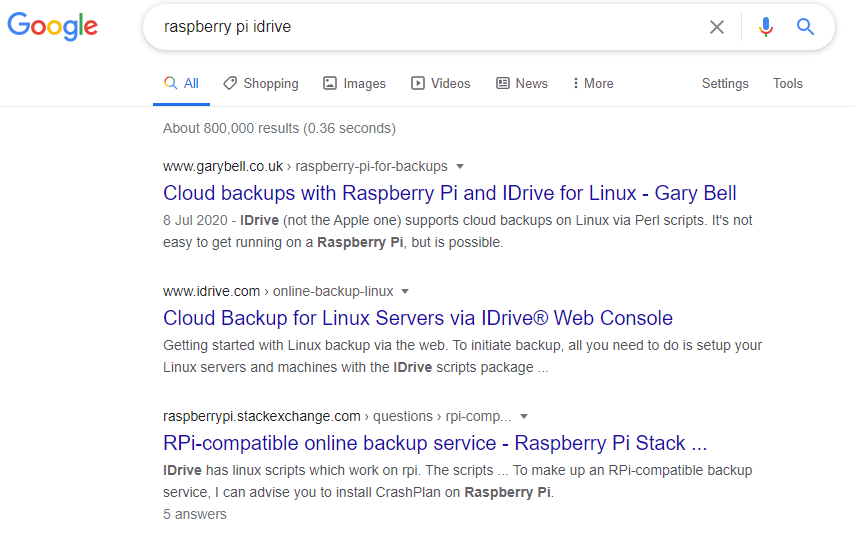Expand dropdown arrow beside garybell.co.uk URL
Image resolution: width=854 pixels, height=546 pixels.
[460, 166]
